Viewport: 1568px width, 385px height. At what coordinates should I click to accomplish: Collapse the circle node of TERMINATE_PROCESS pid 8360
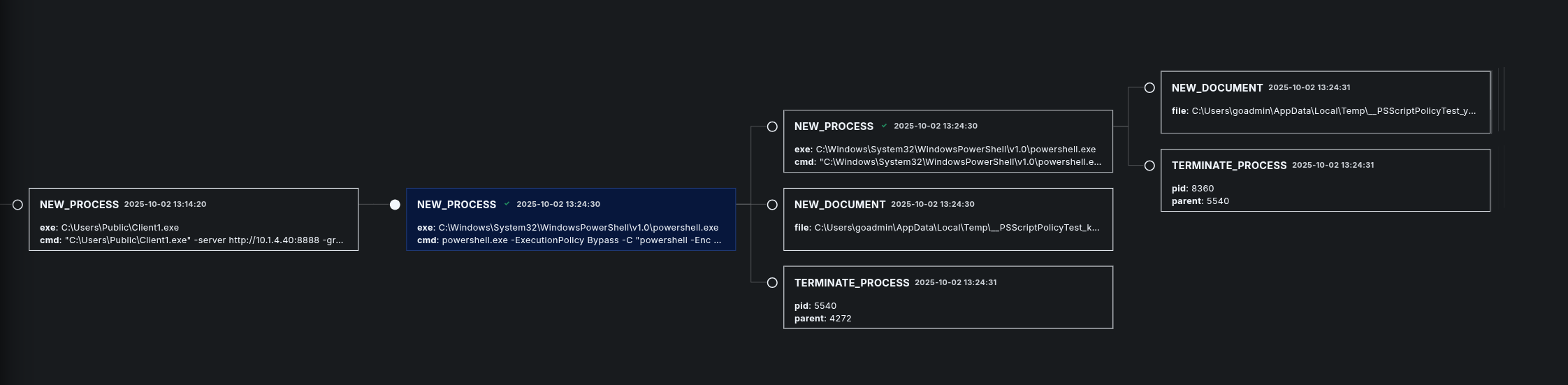[x=1149, y=166]
